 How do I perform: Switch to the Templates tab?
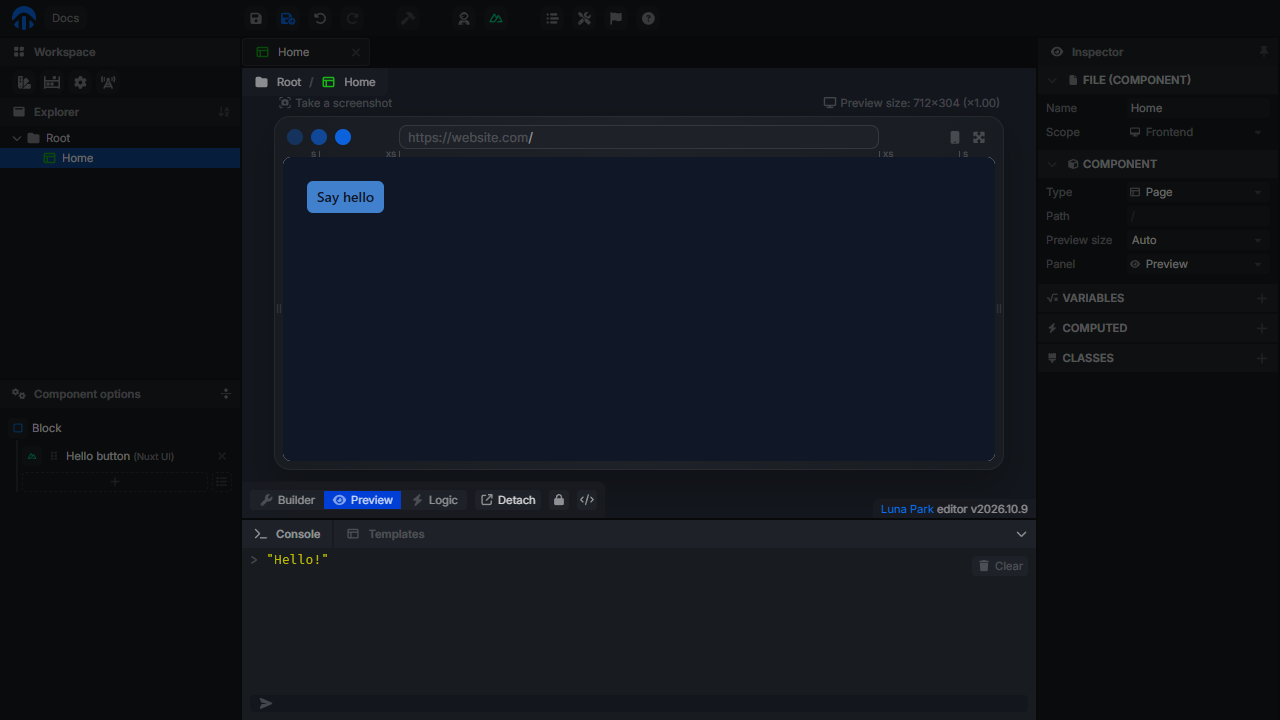[x=386, y=534]
